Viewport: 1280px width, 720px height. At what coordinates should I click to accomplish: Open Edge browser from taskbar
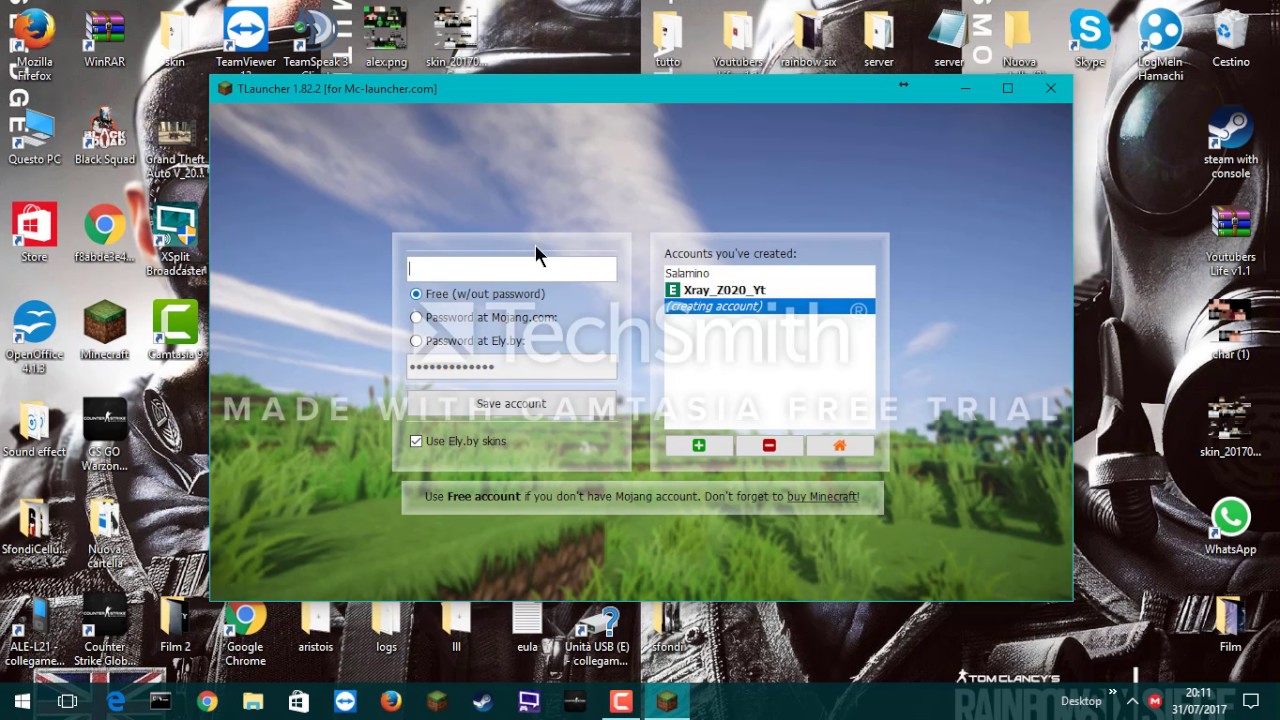(x=116, y=702)
